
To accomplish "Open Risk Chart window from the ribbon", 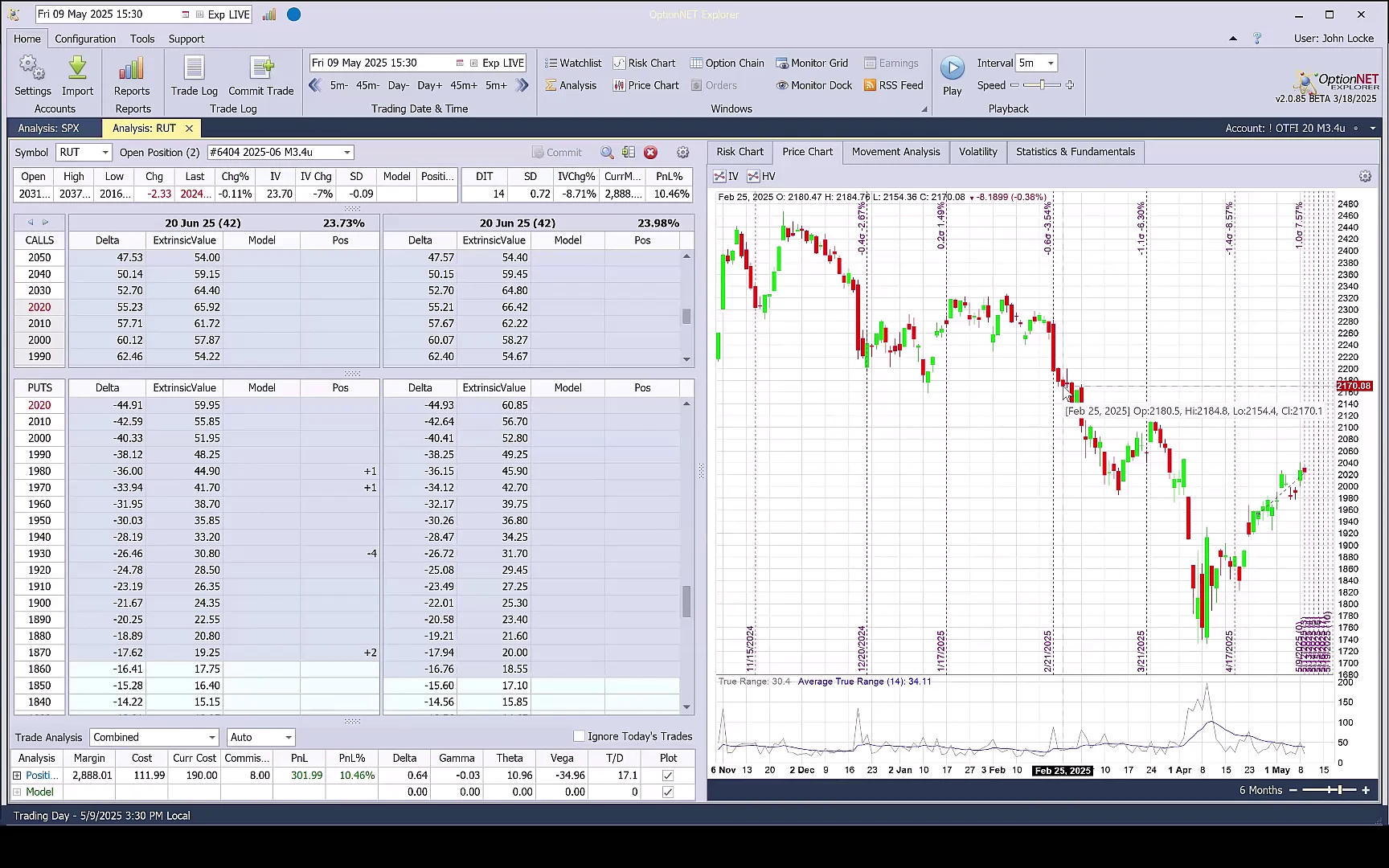I will 644,63.
